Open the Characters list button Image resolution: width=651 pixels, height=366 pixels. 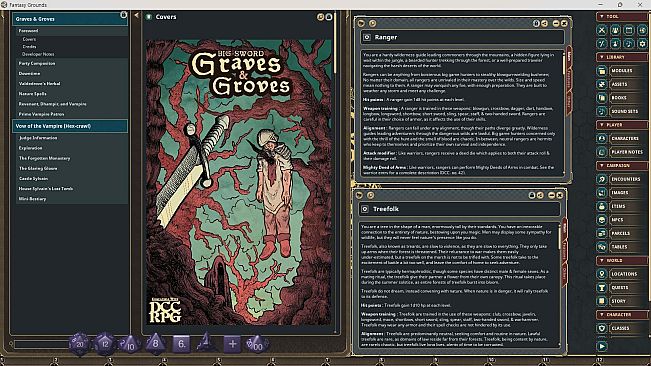click(x=628, y=138)
